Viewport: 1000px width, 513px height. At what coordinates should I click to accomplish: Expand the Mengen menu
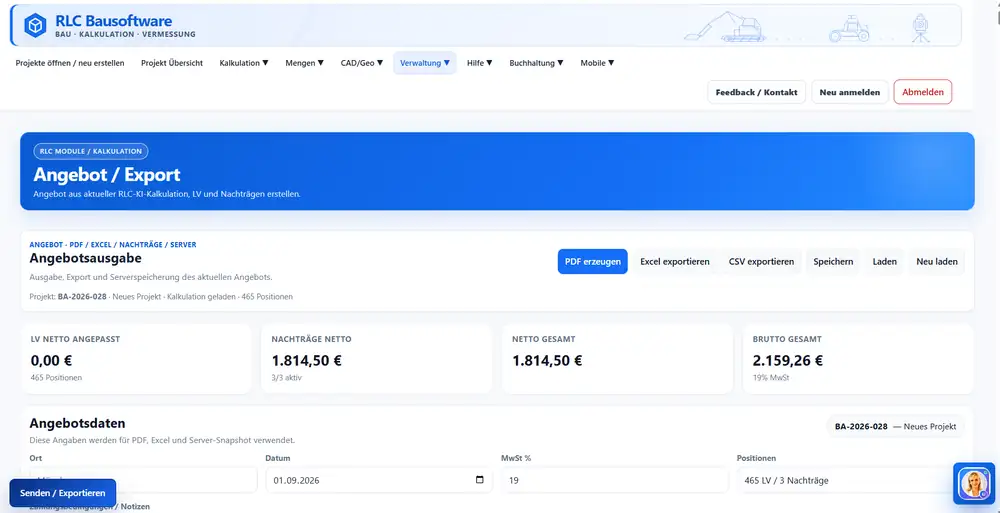pyautogui.click(x=305, y=63)
